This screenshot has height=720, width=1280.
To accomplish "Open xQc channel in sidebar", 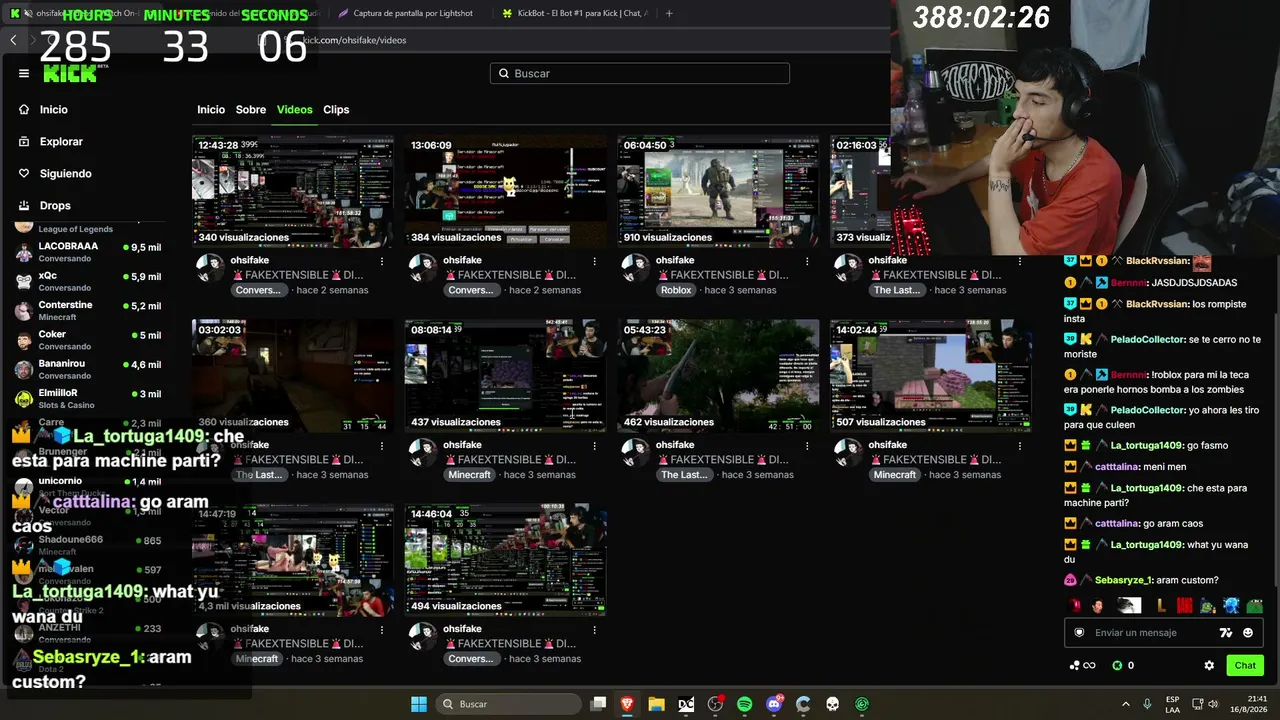I will [88, 281].
